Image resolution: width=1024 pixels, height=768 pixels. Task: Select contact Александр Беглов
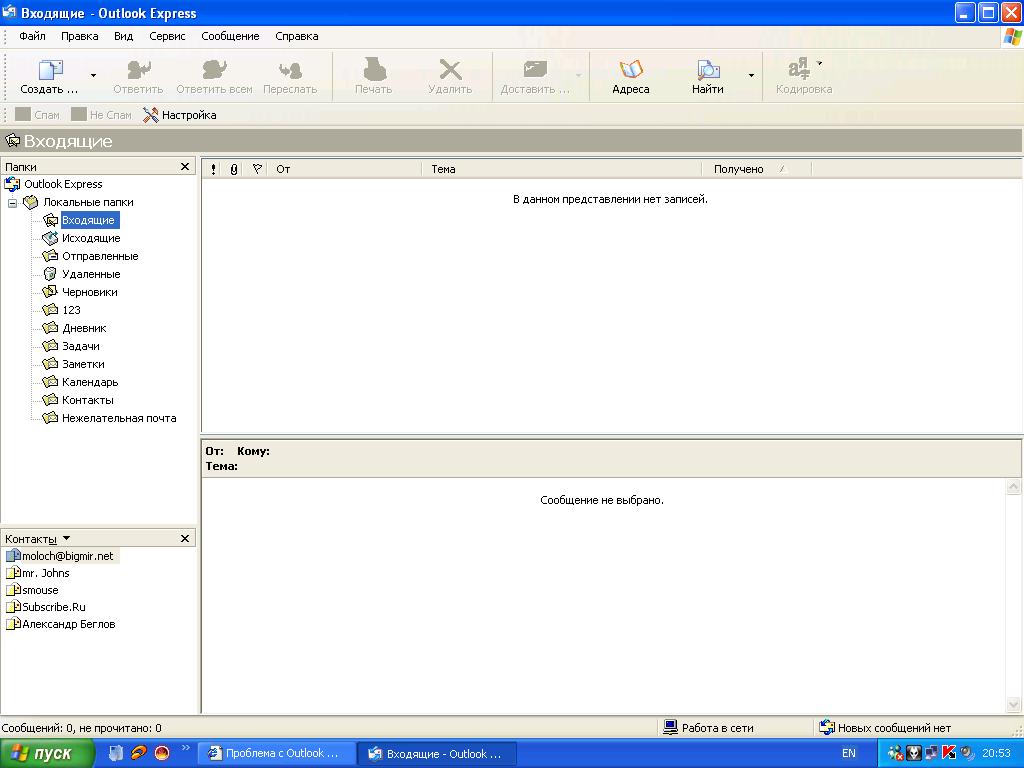click(x=68, y=624)
